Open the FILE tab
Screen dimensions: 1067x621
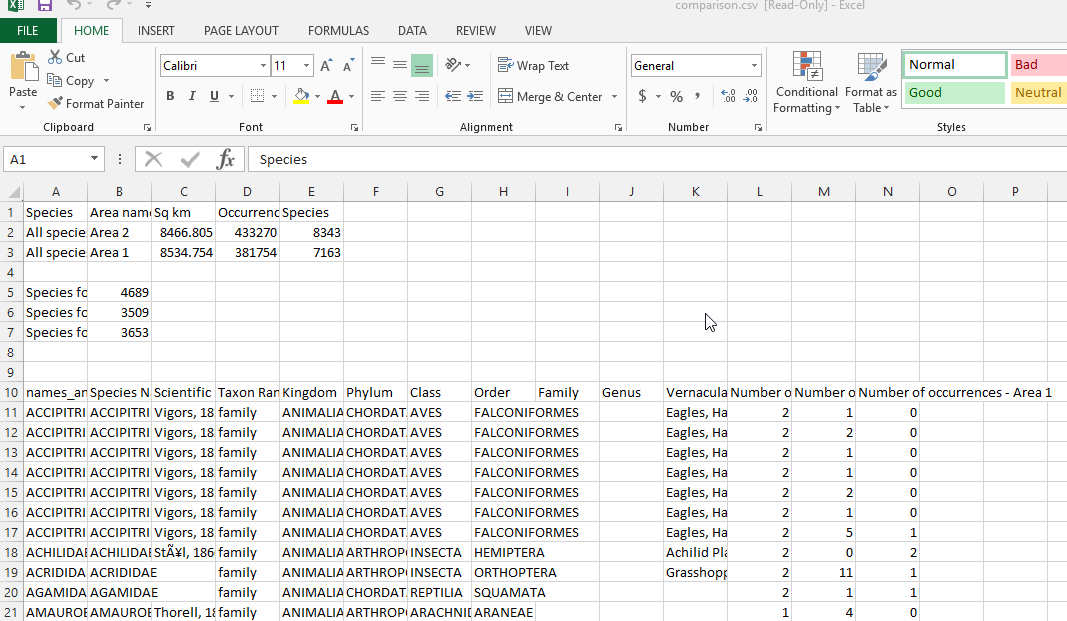point(27,31)
